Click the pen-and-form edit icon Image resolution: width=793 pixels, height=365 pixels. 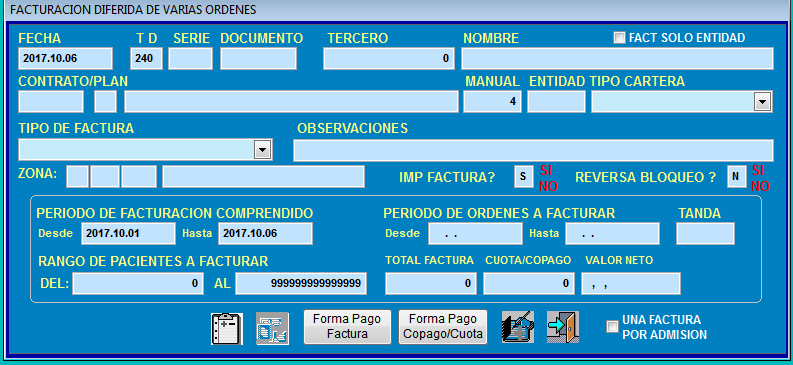[517, 327]
